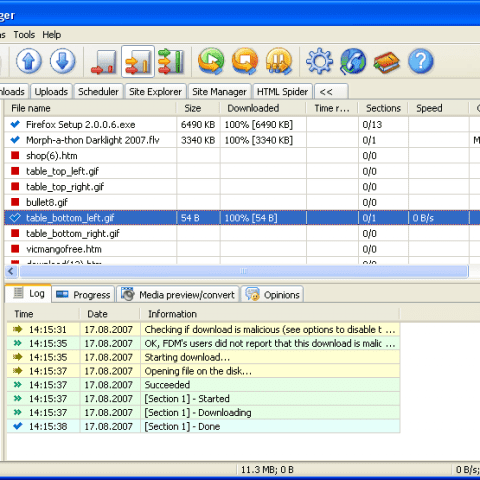
Task: Click the blue question mark help icon
Action: click(x=421, y=61)
